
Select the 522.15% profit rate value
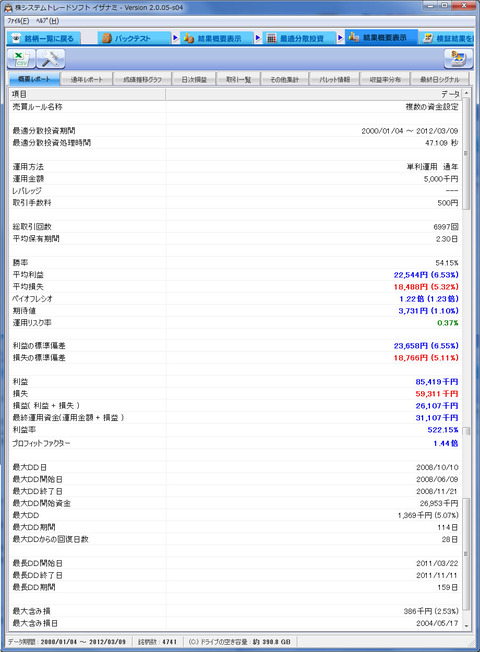pyautogui.click(x=443, y=430)
